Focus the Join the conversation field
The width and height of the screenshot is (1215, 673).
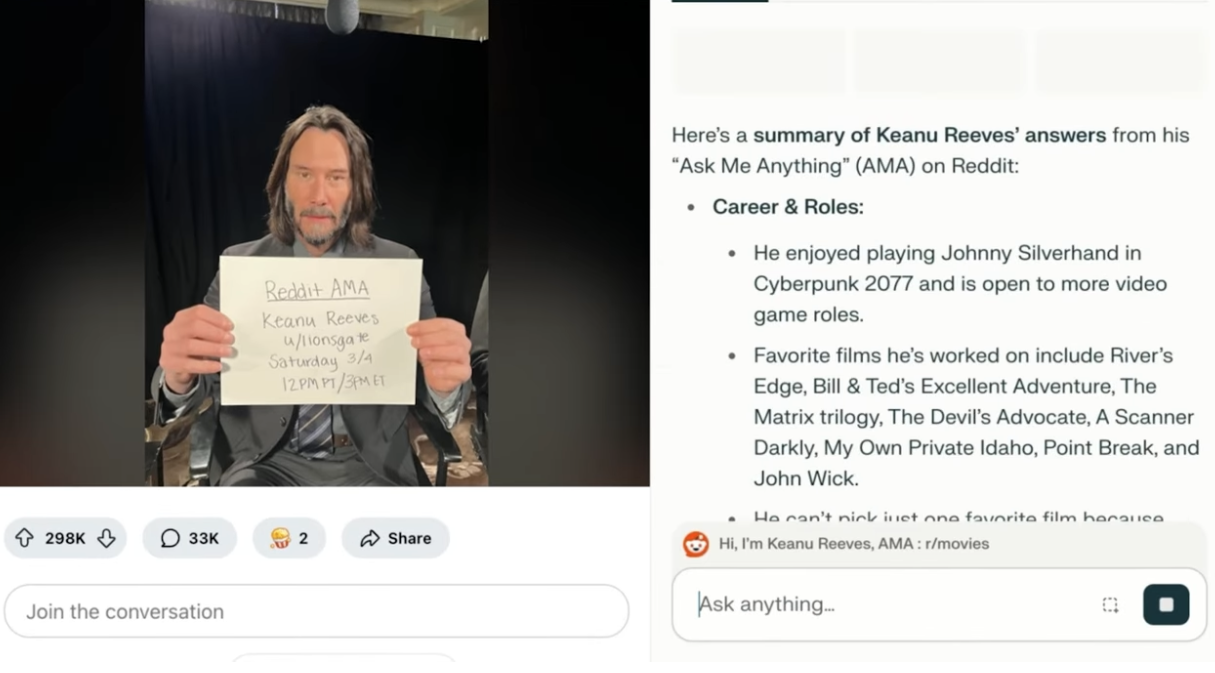point(316,611)
